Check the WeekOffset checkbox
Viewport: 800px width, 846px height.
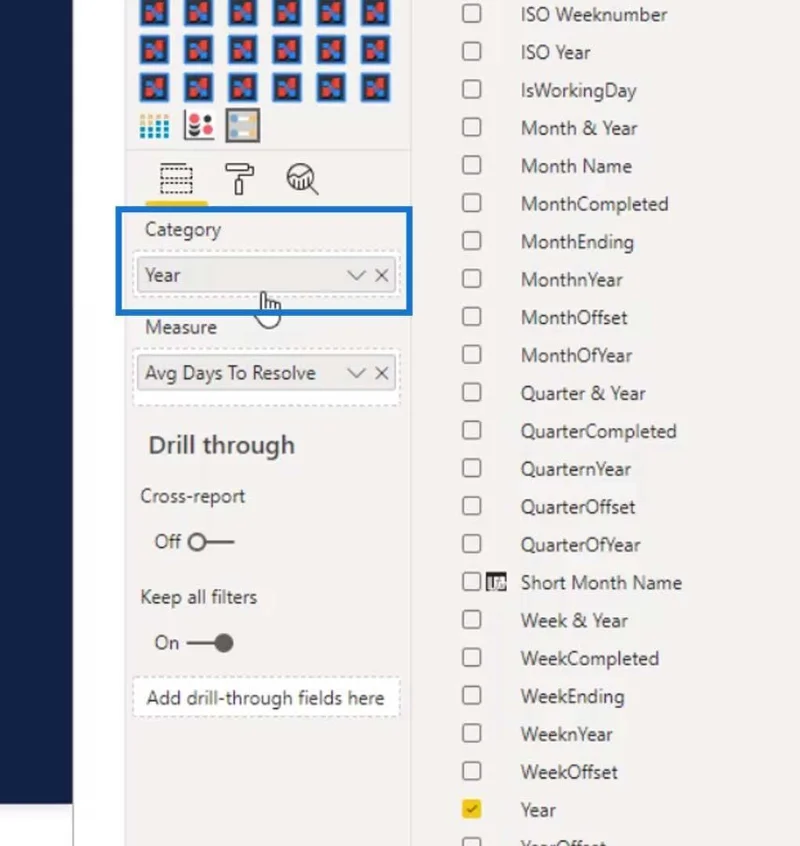pyautogui.click(x=471, y=771)
